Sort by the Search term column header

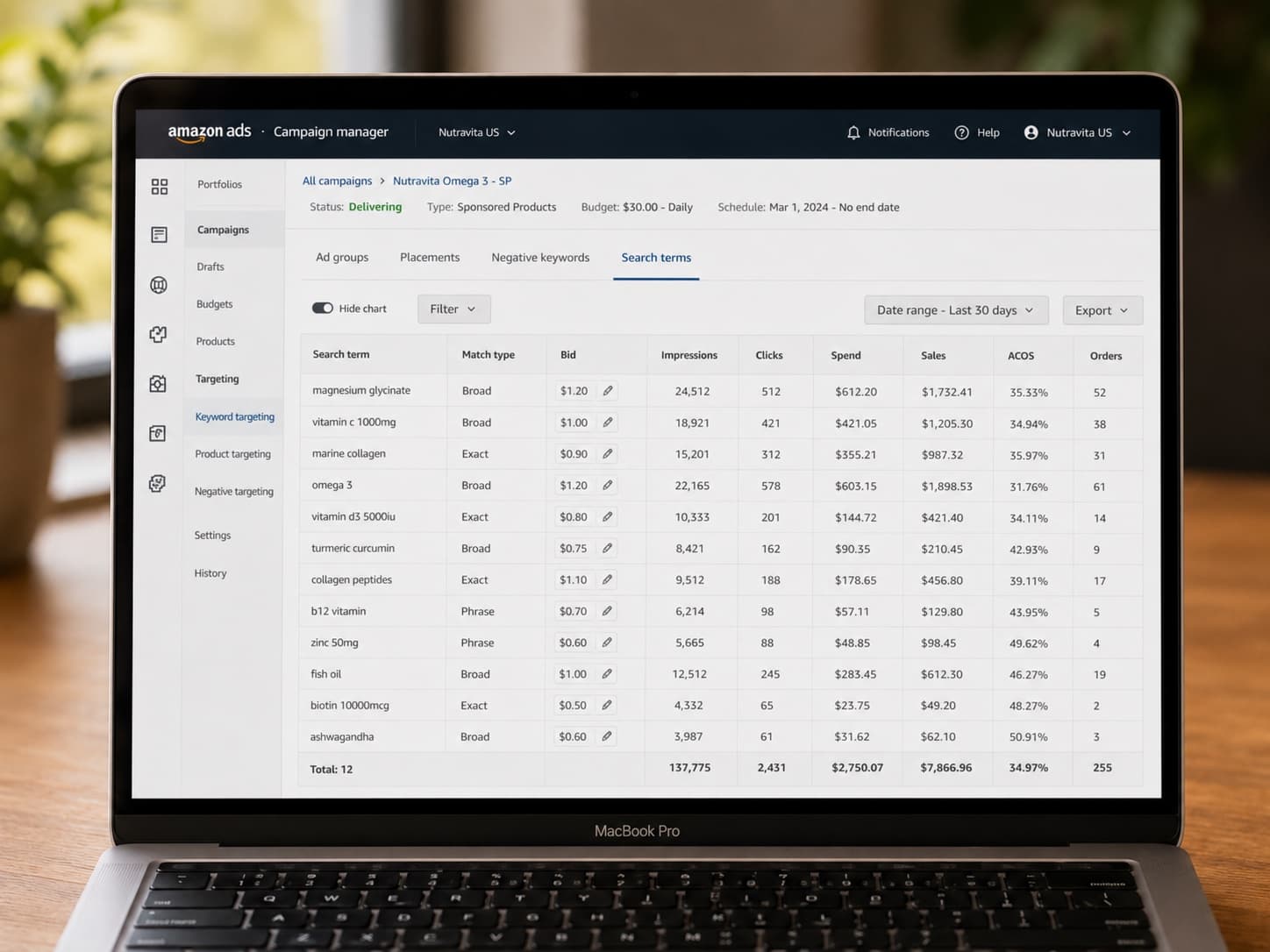tap(341, 354)
